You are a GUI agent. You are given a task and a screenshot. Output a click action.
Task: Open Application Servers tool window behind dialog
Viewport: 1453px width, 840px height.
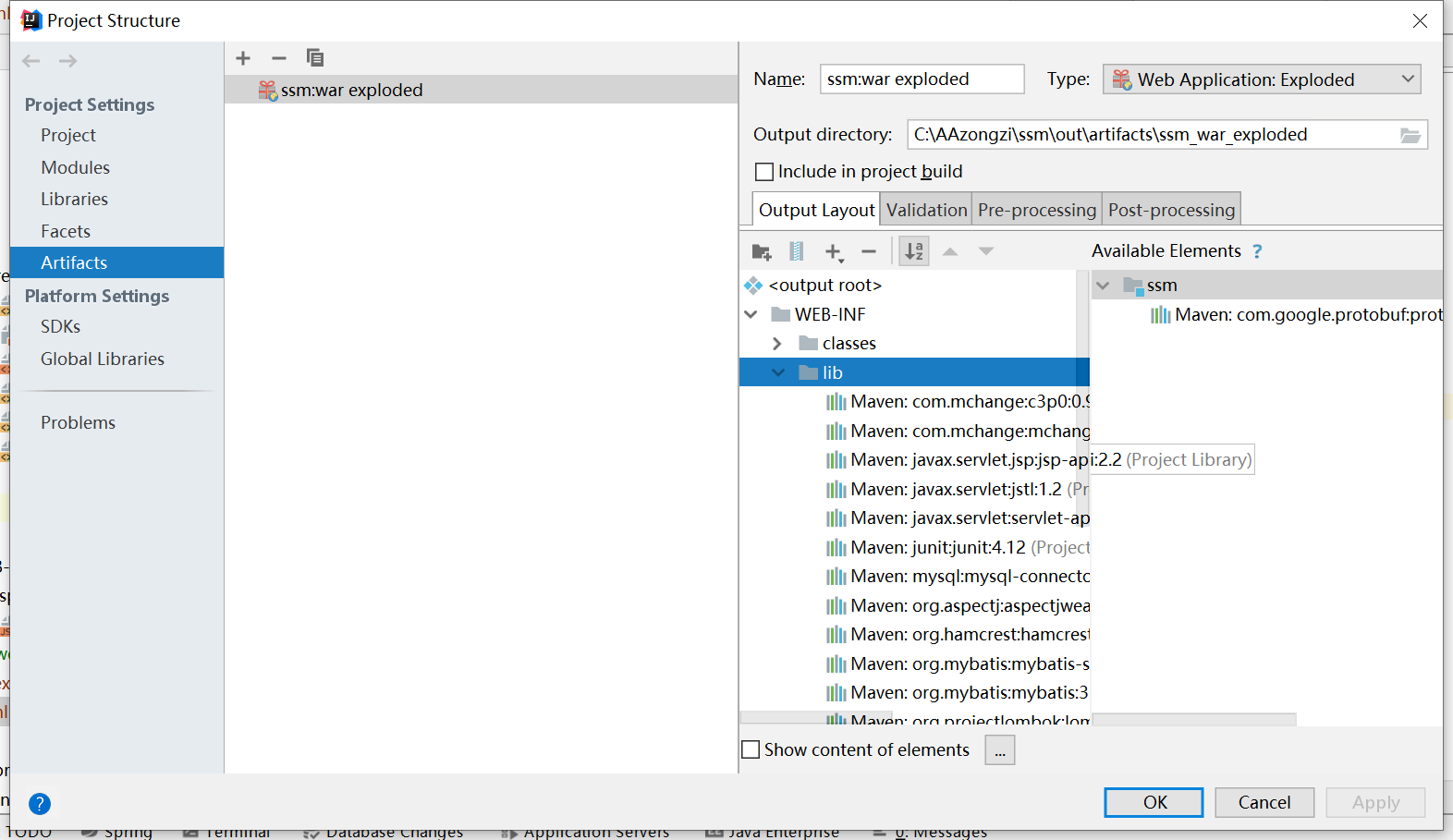(x=586, y=833)
